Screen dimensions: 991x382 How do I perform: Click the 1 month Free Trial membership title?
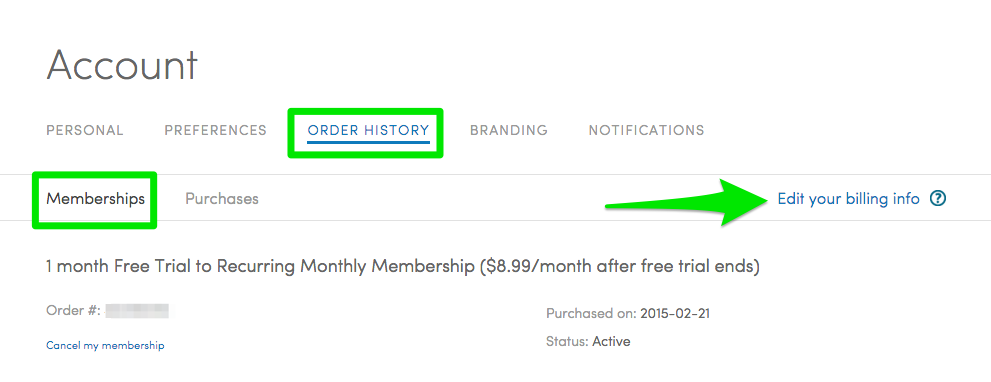pyautogui.click(x=403, y=266)
